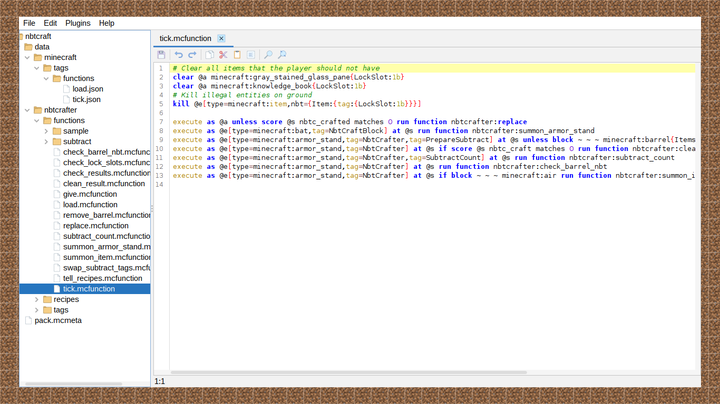The height and width of the screenshot is (404, 720).
Task: Close the tick.mcfunction tab
Action: click(x=221, y=38)
